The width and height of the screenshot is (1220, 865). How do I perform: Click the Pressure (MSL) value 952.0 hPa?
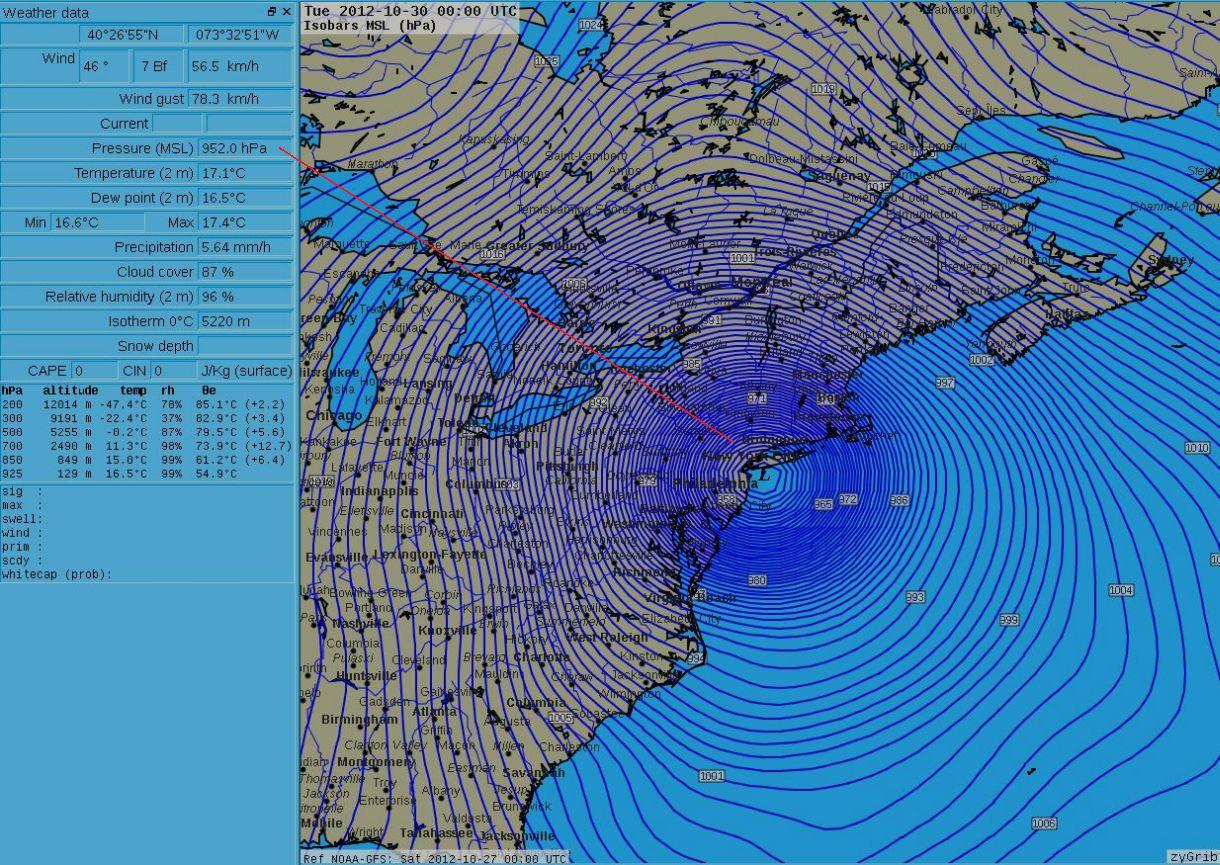point(245,148)
